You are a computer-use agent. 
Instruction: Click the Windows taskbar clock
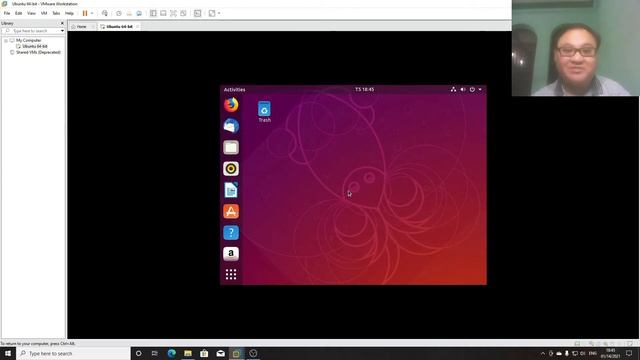point(611,353)
